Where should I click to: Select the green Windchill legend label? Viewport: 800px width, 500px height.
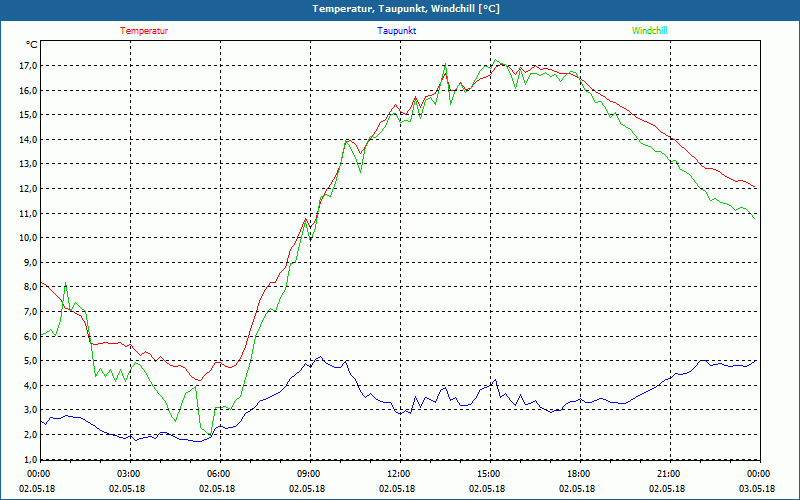click(x=649, y=31)
